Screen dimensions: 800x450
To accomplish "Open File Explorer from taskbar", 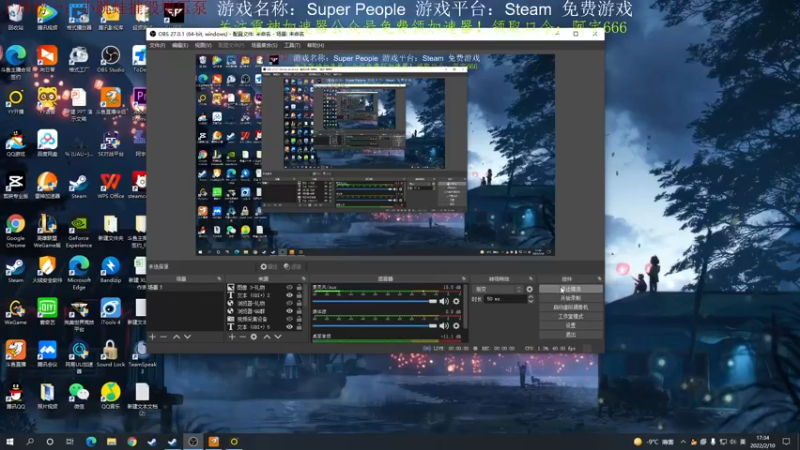I will [111, 441].
